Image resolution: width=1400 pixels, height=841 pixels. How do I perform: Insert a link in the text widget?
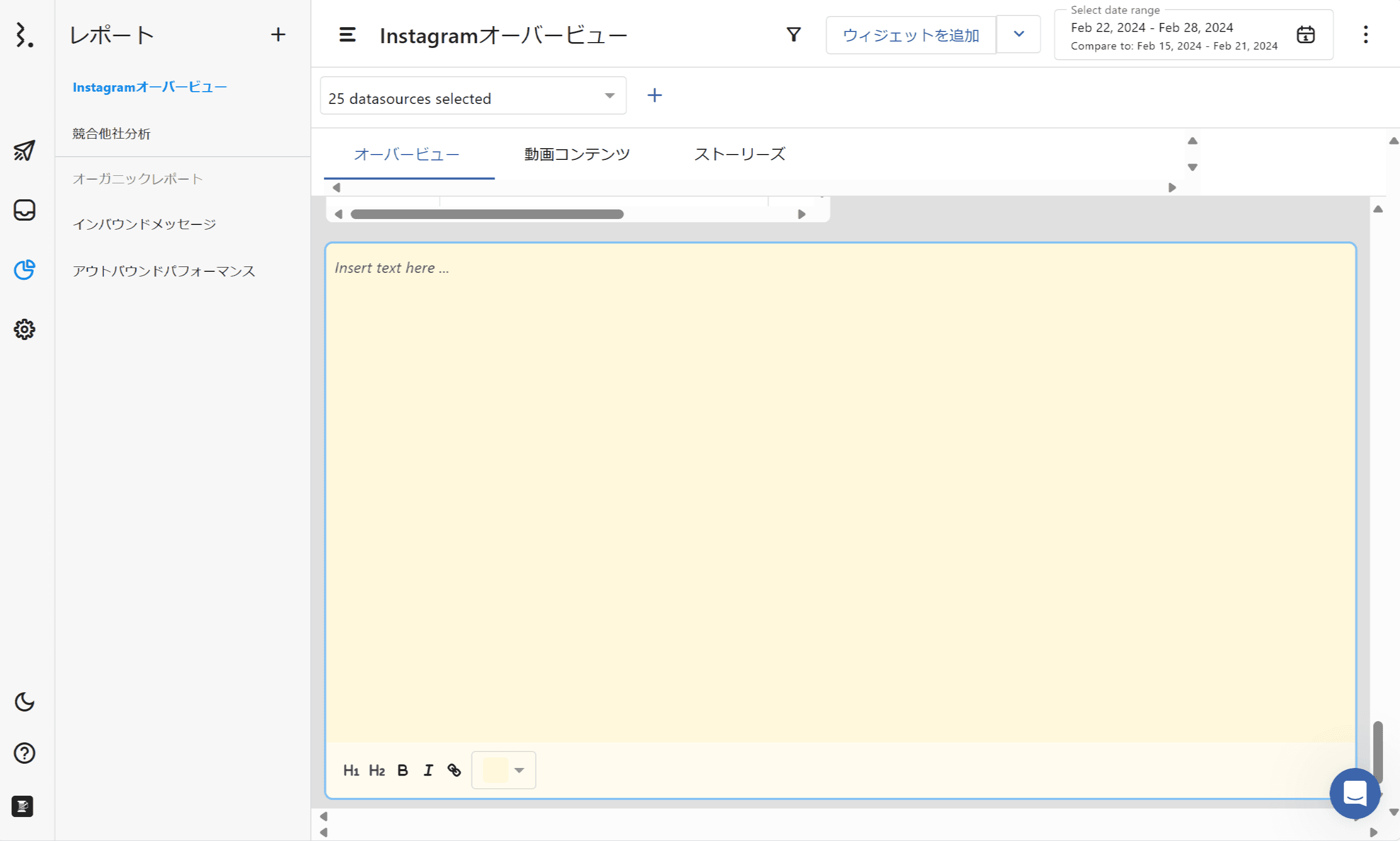point(454,770)
